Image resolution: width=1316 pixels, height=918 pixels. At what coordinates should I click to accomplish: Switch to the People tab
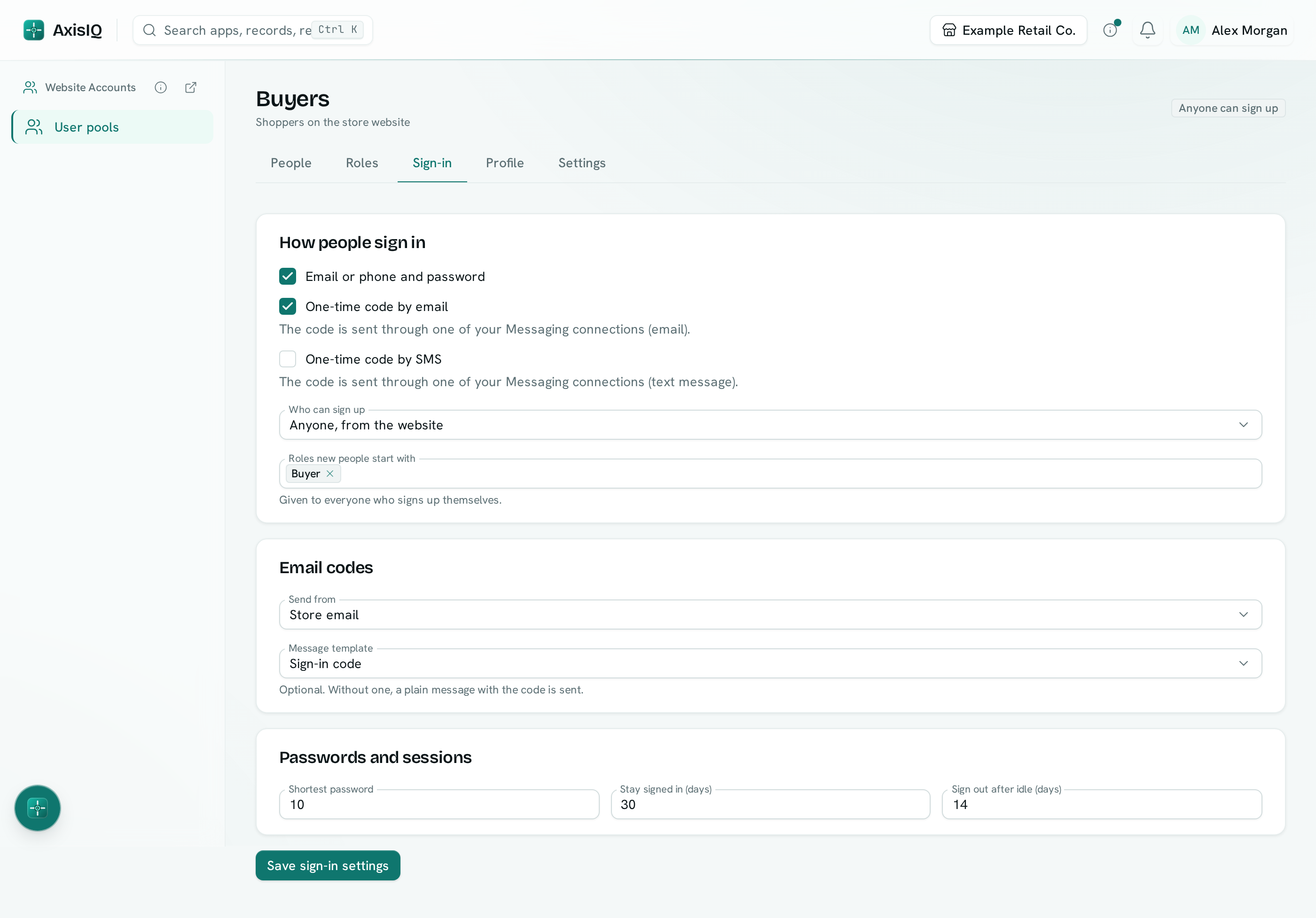coord(290,163)
